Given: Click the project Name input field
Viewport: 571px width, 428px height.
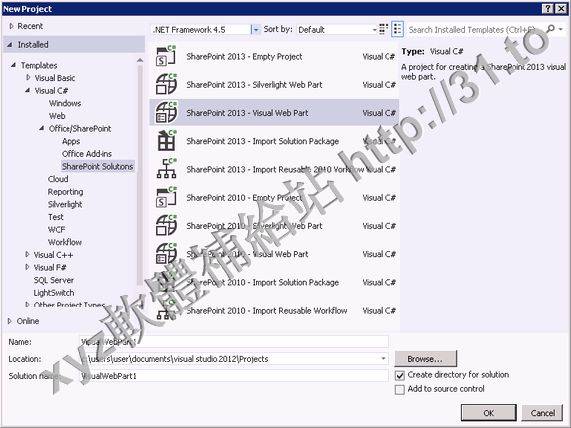Looking at the screenshot, I should [234, 342].
